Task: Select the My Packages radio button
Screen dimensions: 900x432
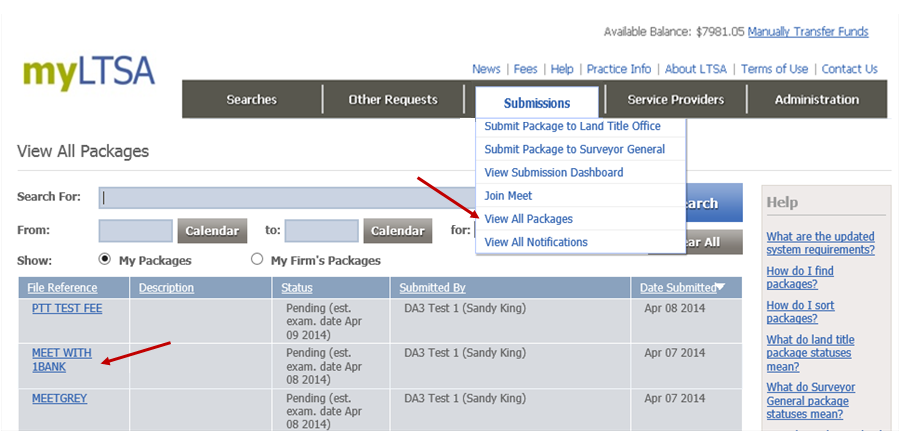Action: (x=104, y=259)
